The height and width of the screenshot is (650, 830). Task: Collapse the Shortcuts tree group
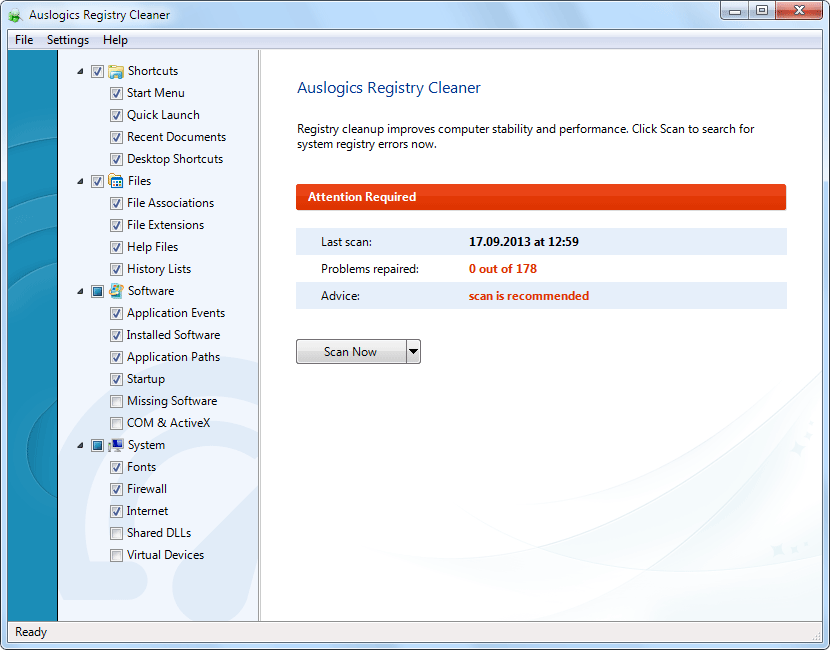[x=80, y=71]
